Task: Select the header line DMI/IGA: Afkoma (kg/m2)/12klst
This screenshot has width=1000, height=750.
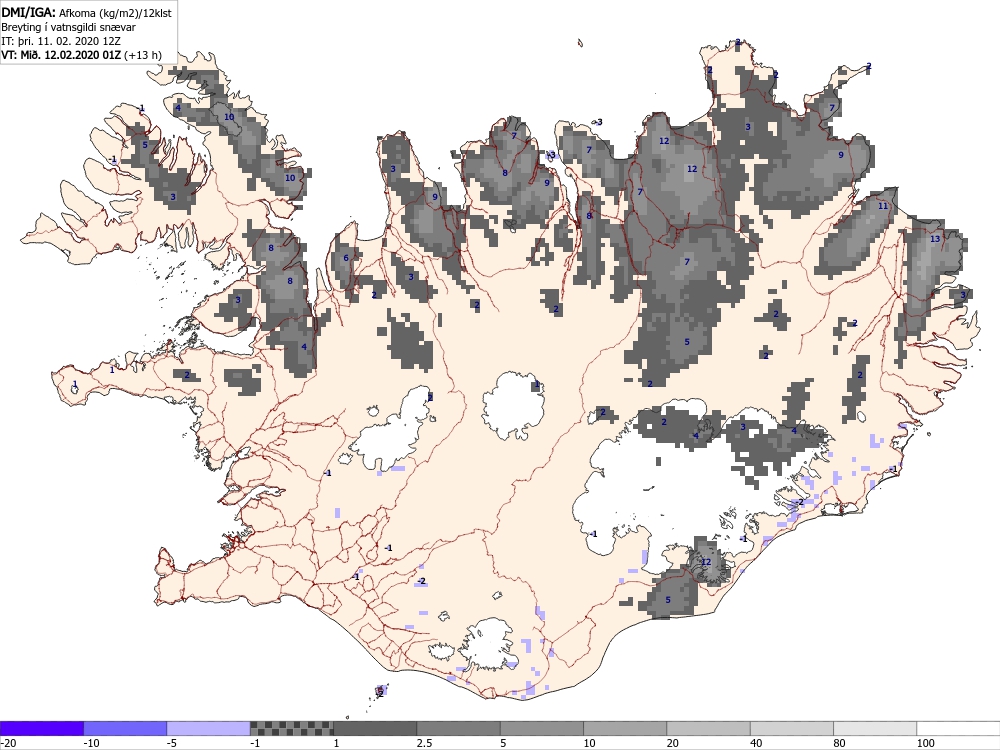Action: 86,12
